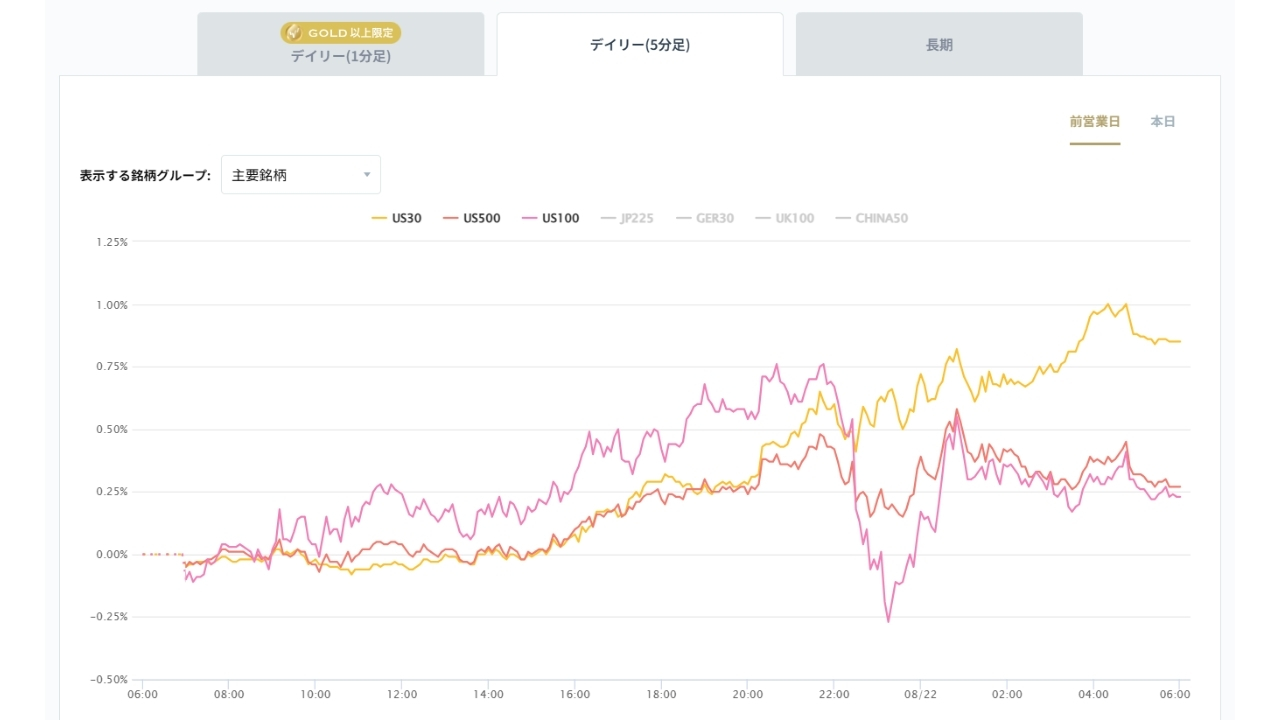Viewport: 1280px width, 720px height.
Task: Click the GOLD以上限定 badge
Action: click(340, 33)
